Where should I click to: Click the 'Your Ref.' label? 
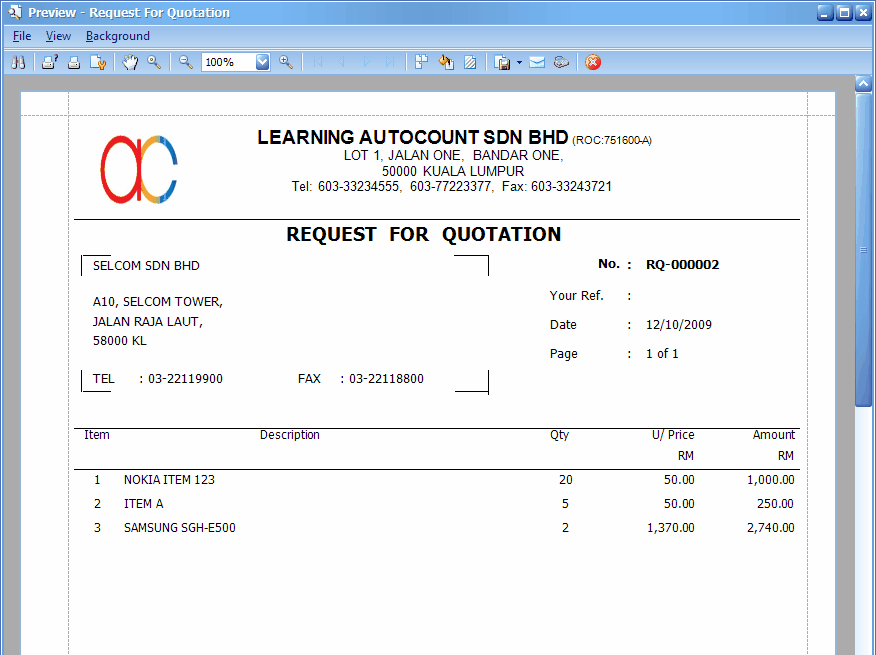(x=577, y=296)
